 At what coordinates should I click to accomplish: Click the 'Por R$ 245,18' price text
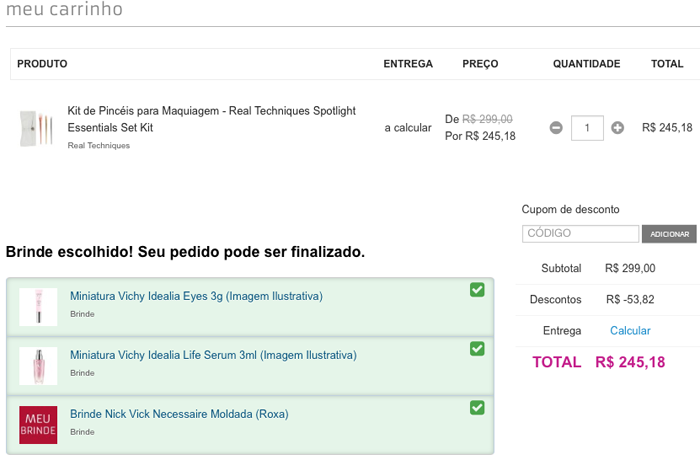click(480, 136)
